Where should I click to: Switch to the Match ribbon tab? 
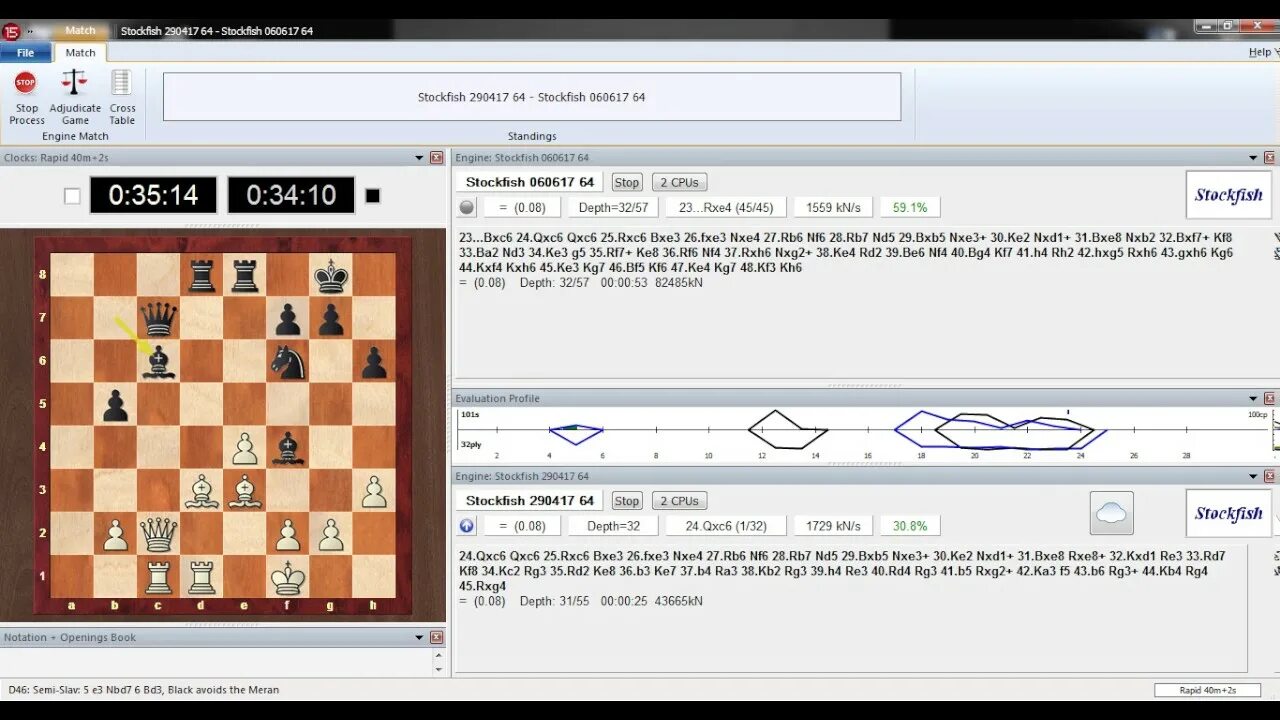point(80,53)
